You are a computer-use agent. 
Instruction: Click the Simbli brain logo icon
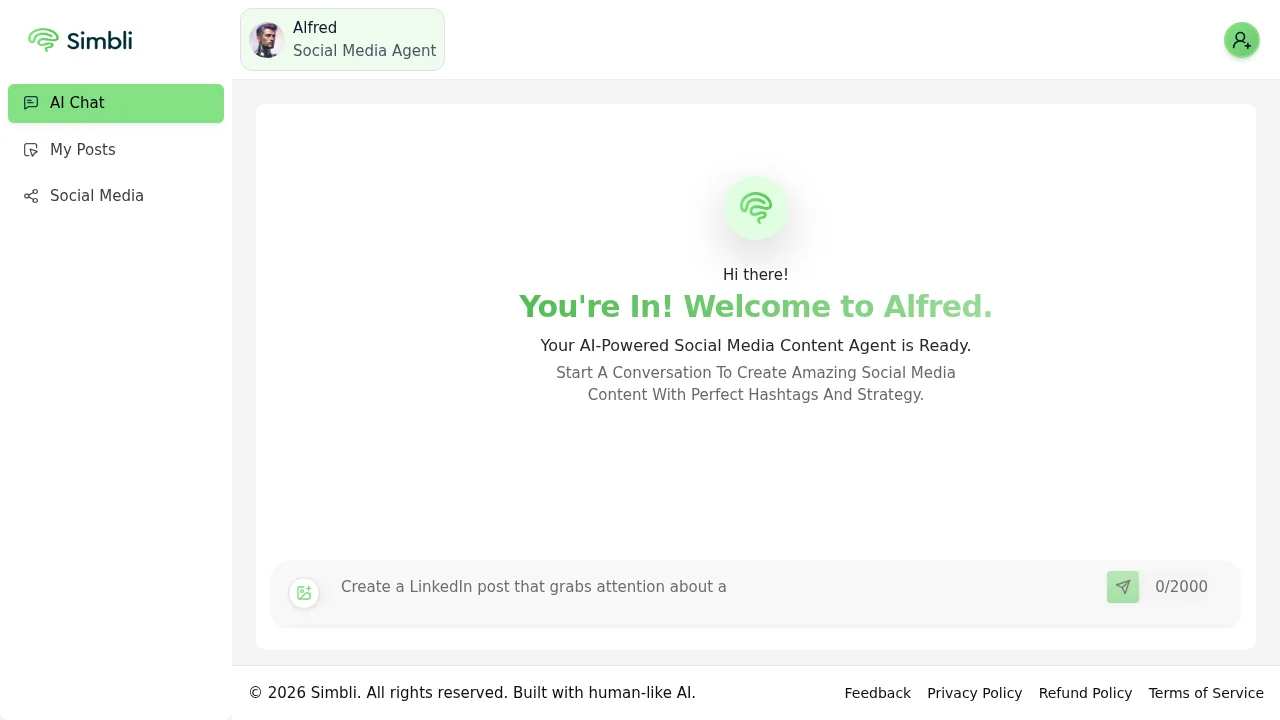pyautogui.click(x=44, y=40)
